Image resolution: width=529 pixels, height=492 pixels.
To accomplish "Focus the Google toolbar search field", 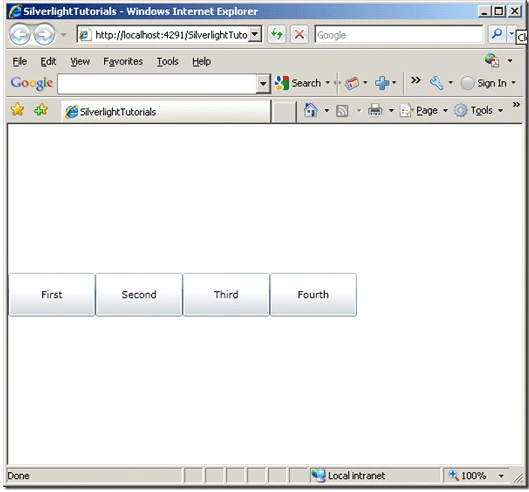I will (157, 83).
